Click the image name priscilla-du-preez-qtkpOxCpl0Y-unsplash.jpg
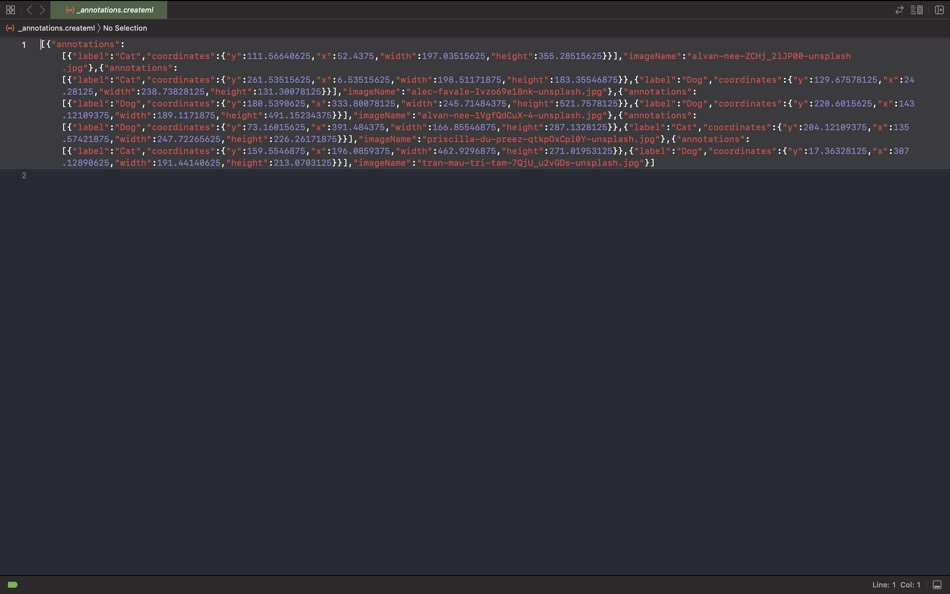Screen dimensions: 950x594 point(540,139)
